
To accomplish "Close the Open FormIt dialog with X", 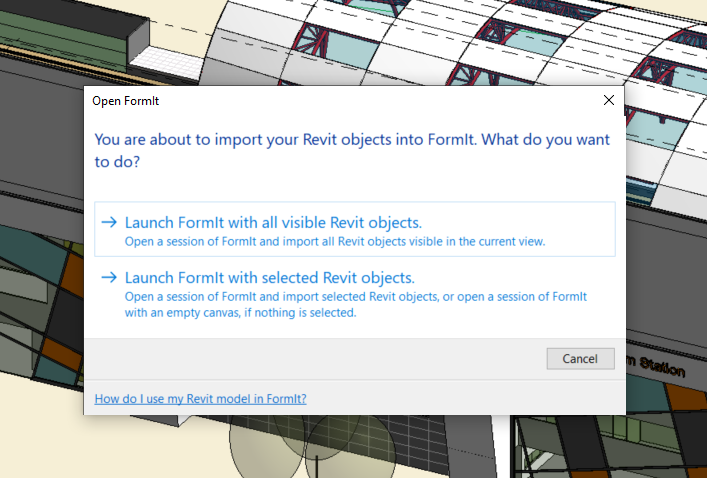I will click(x=609, y=100).
